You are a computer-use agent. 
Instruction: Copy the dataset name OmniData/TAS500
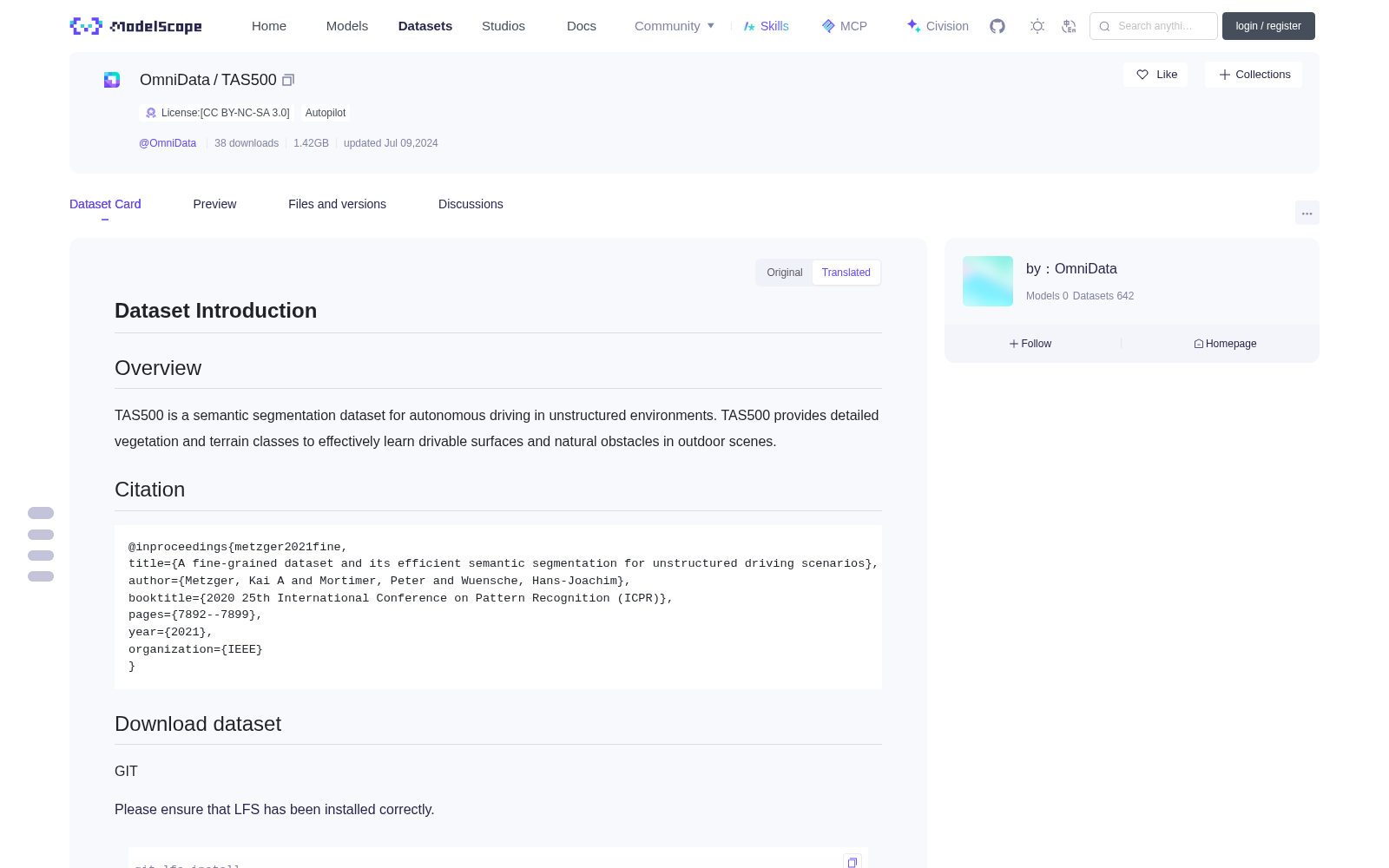coord(288,80)
